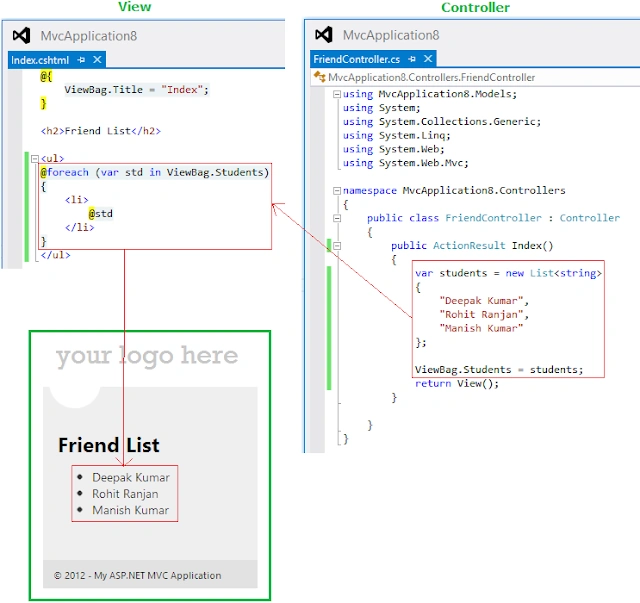Screen dimensions: 640x603
Task: Click MvcApplication8 title in View window
Action: click(x=89, y=36)
